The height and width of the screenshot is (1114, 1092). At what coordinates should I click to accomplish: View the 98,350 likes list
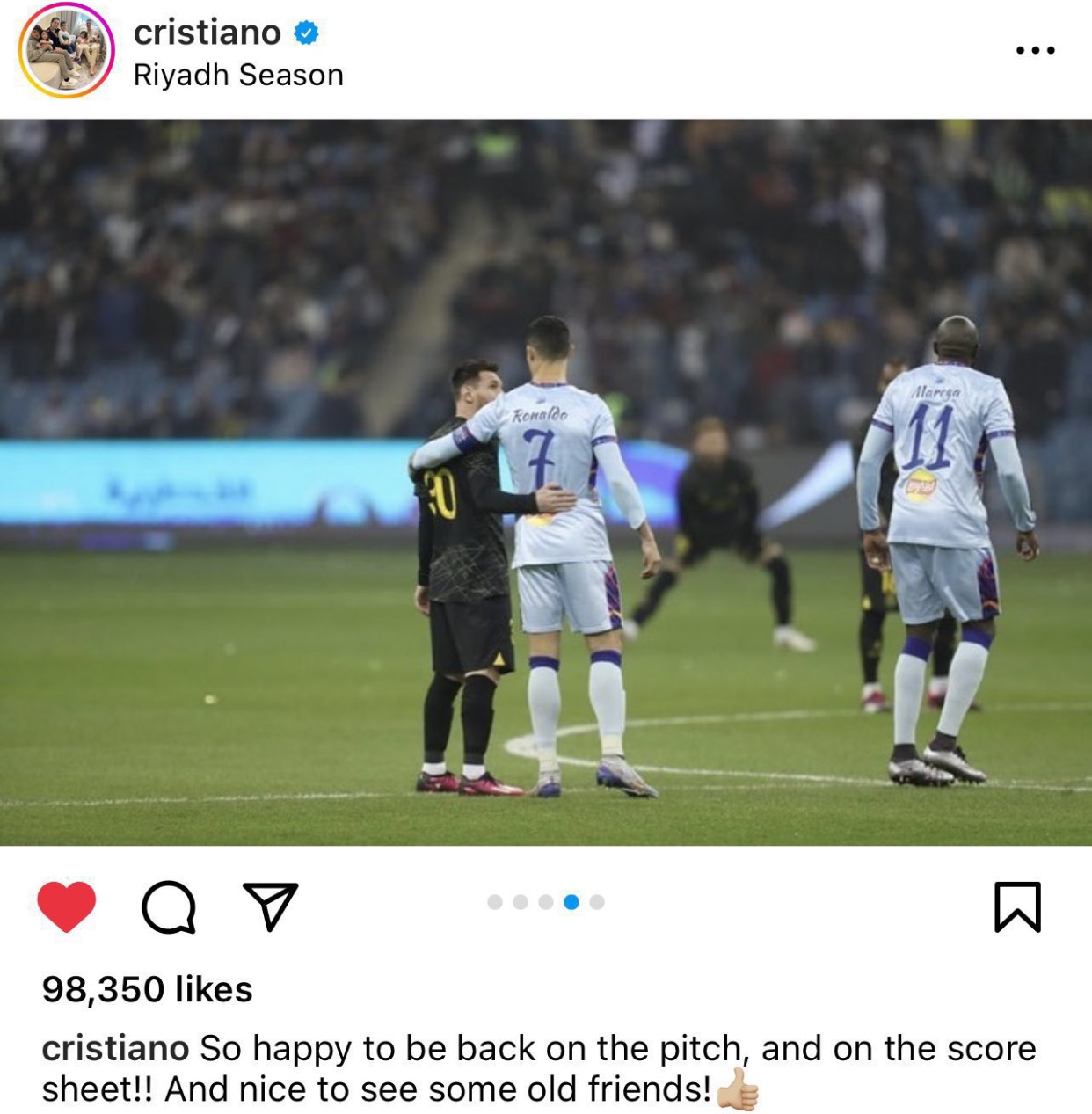pyautogui.click(x=147, y=990)
